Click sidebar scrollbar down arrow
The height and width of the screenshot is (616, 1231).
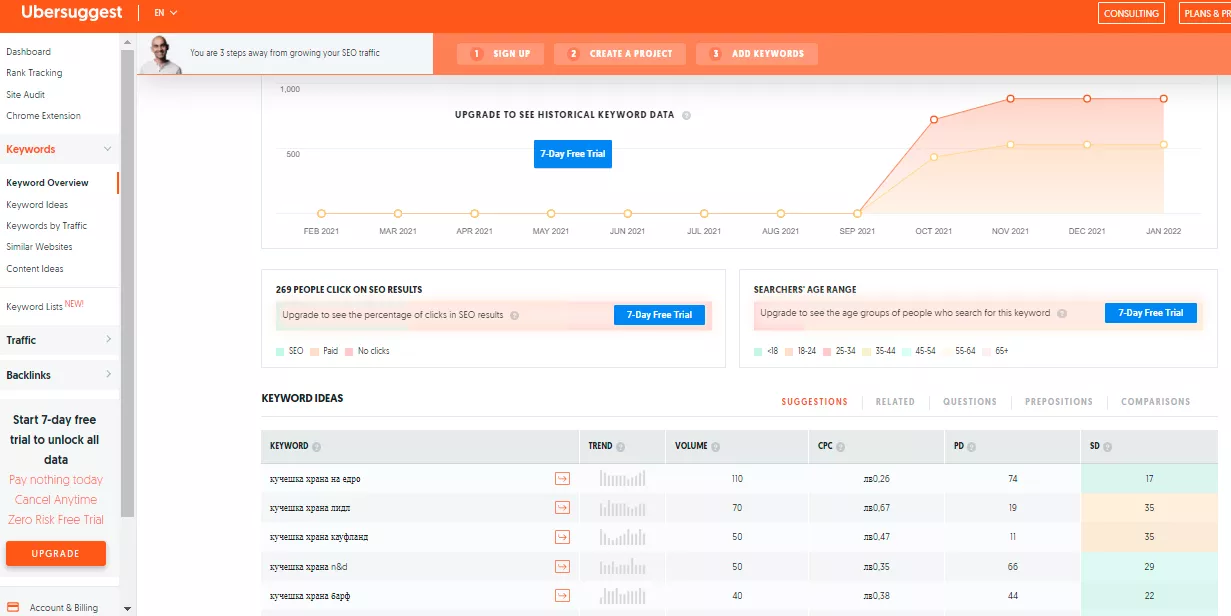[x=127, y=608]
